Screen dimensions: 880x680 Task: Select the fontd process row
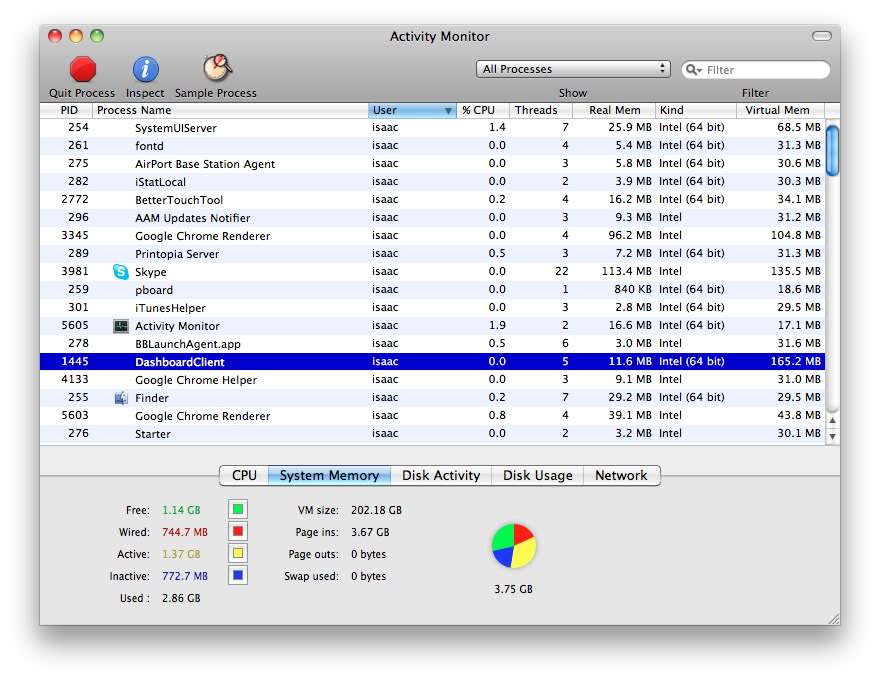(432, 145)
